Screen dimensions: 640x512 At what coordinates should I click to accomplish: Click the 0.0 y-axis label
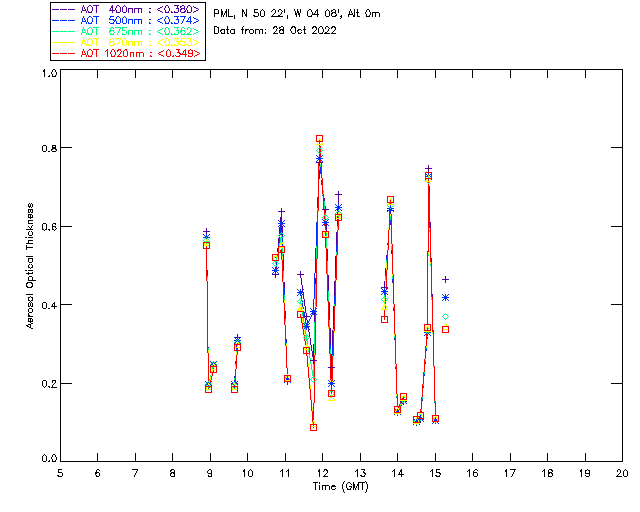49,459
